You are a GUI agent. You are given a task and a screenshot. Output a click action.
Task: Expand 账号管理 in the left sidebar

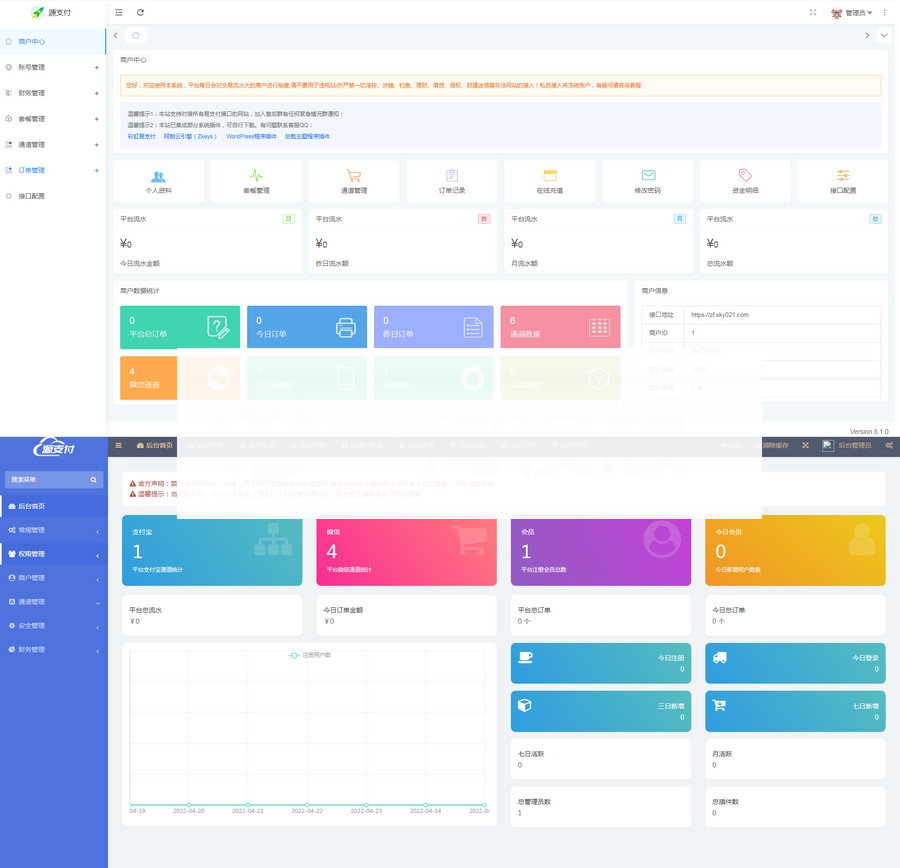(52, 67)
